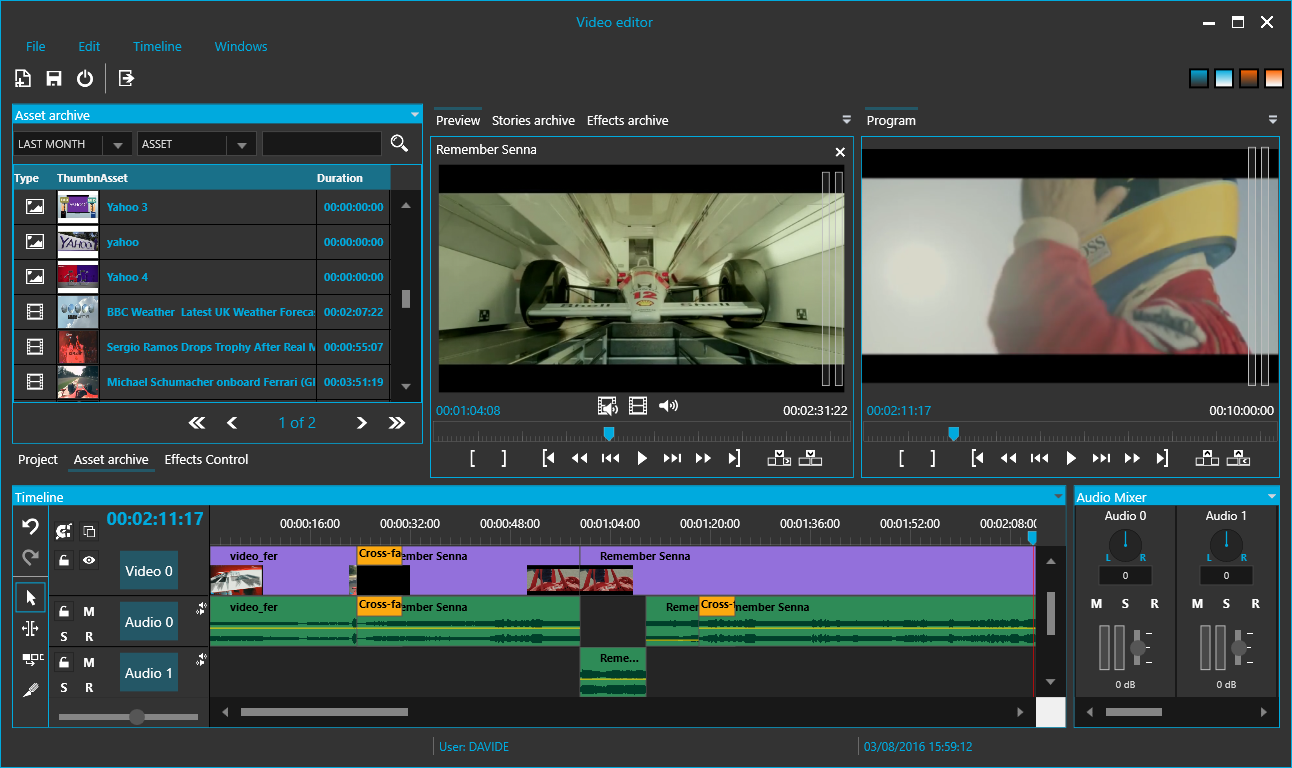Select the razor blade cut tool
Screen dimensions: 1292x768
point(31,690)
